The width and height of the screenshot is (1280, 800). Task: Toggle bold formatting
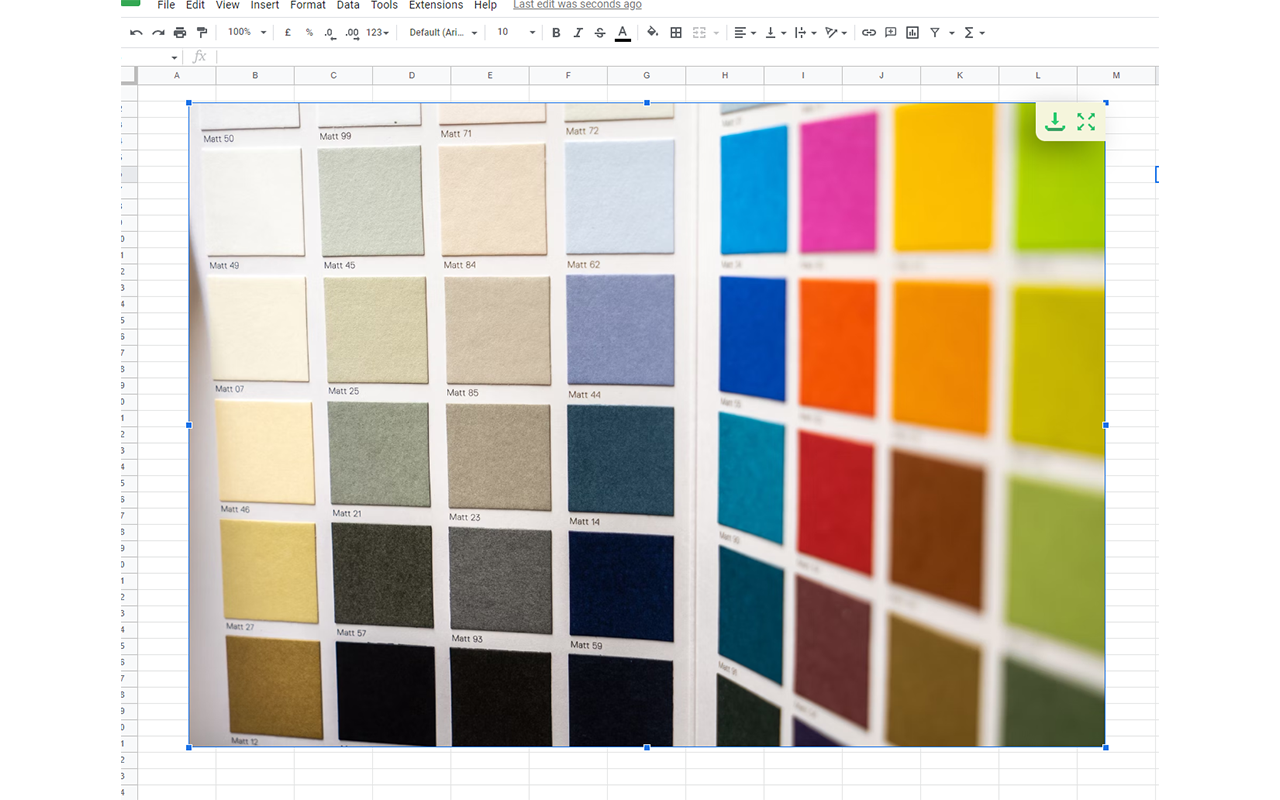click(556, 32)
